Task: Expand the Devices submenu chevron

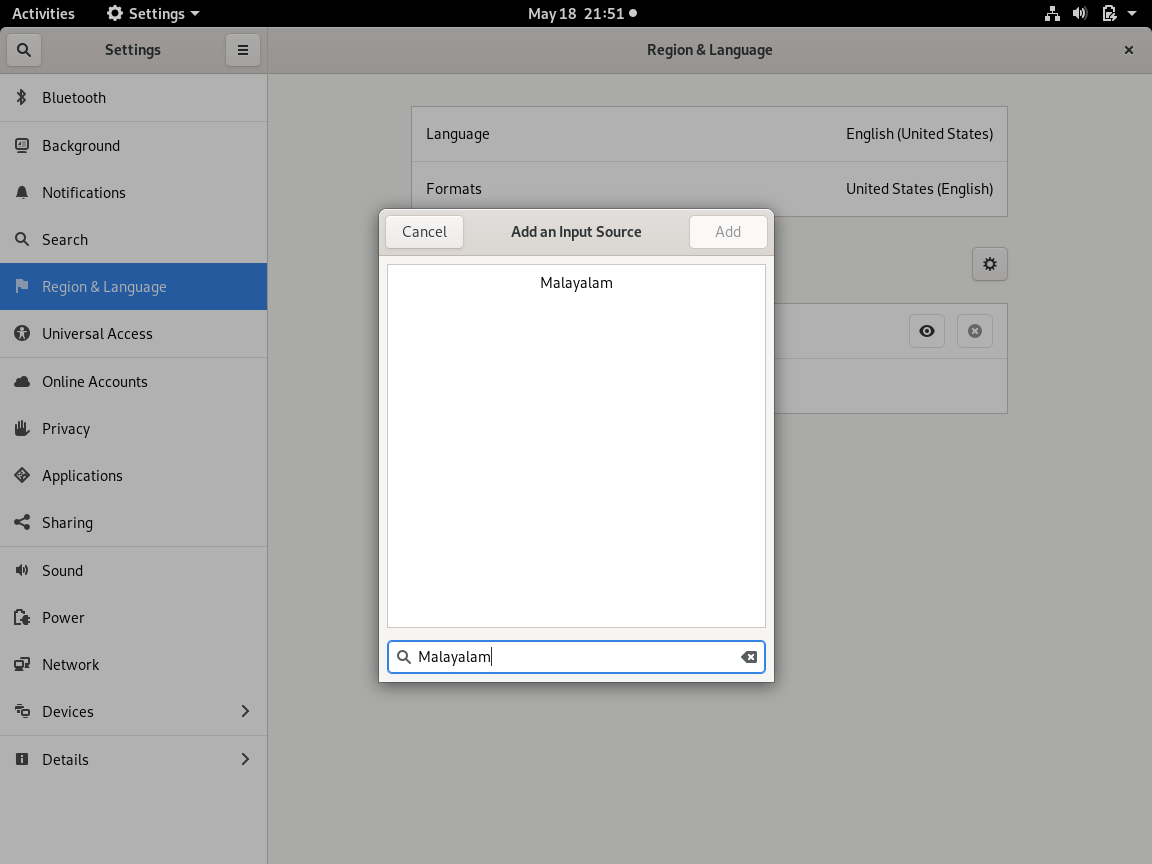Action: (x=245, y=711)
